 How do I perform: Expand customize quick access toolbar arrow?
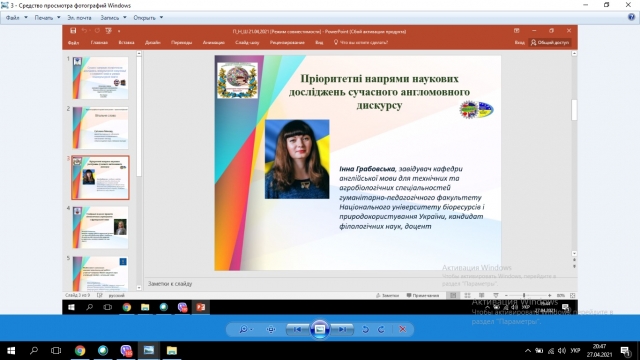pos(119,31)
